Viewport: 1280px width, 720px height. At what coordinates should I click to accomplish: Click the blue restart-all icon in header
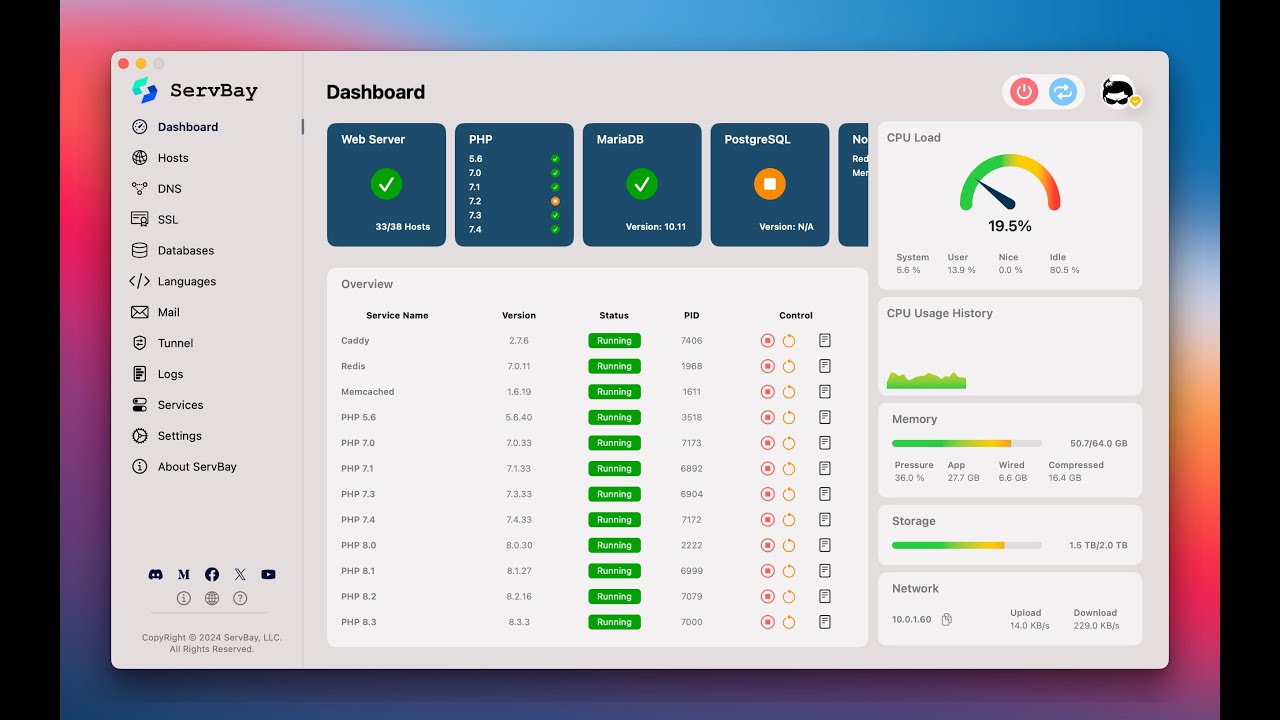1062,92
